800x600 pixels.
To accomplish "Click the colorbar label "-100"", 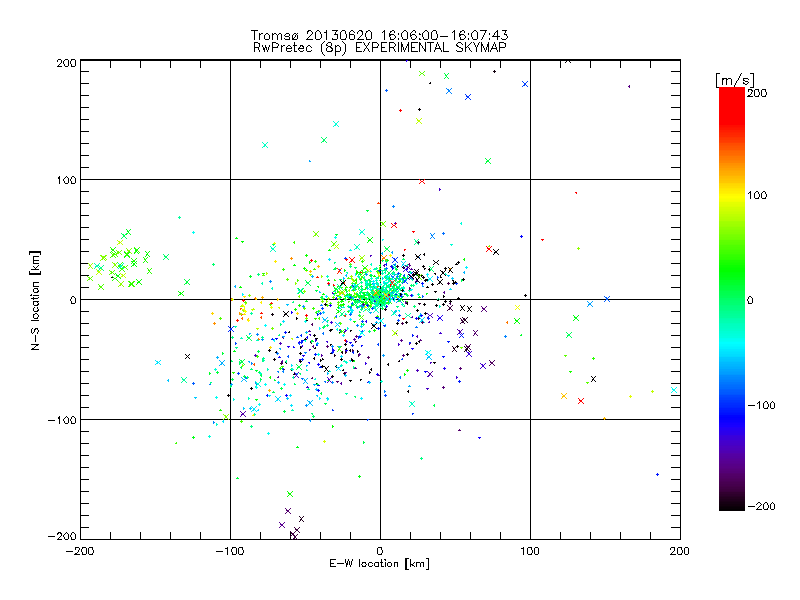I will pyautogui.click(x=761, y=405).
